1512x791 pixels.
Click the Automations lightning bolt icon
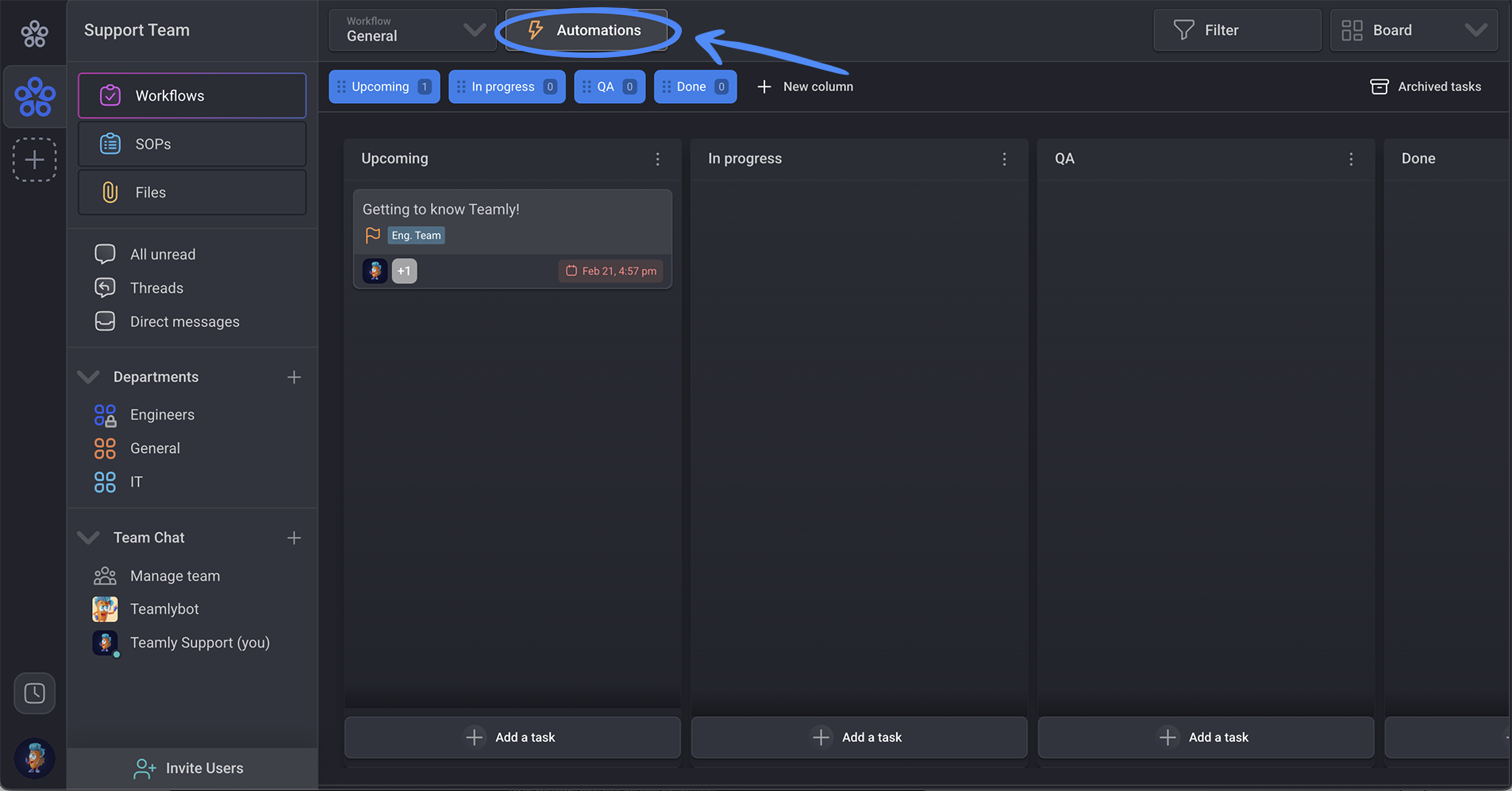pos(536,30)
